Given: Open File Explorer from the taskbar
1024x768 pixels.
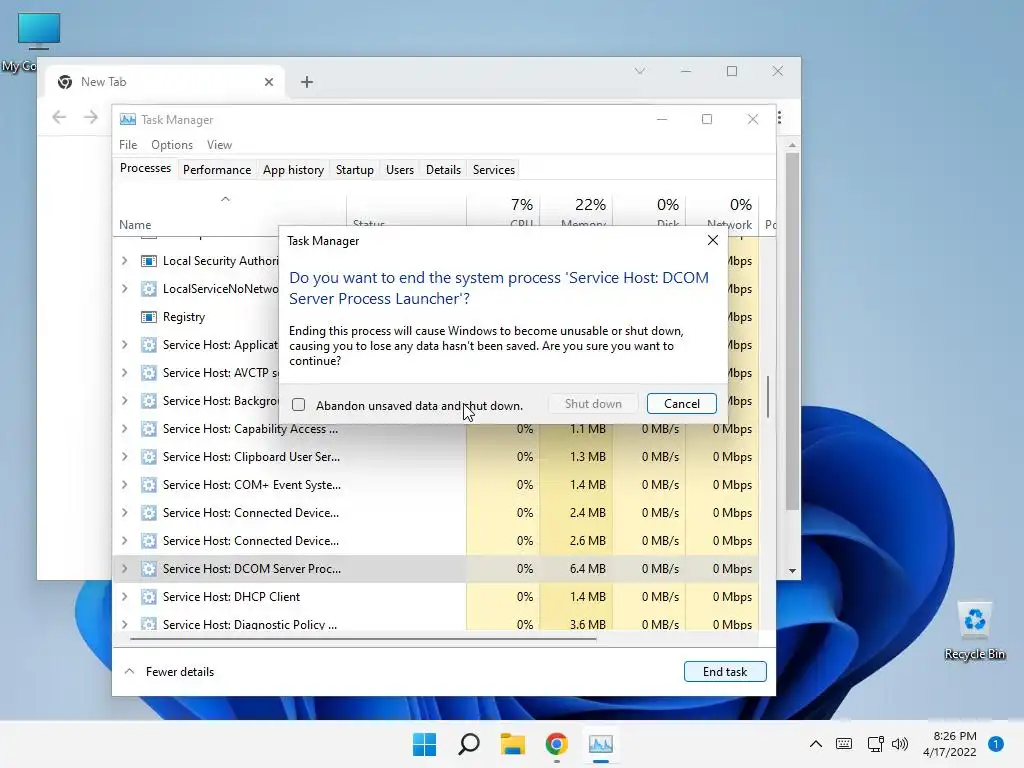Looking at the screenshot, I should [513, 744].
